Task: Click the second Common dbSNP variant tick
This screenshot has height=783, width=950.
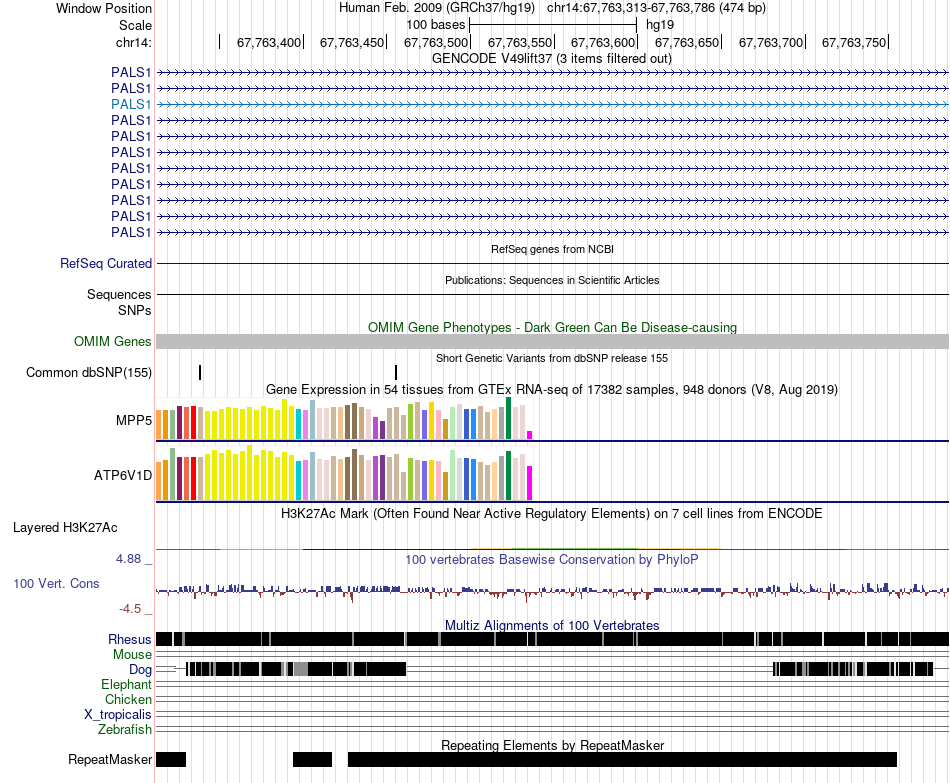Action: [396, 372]
